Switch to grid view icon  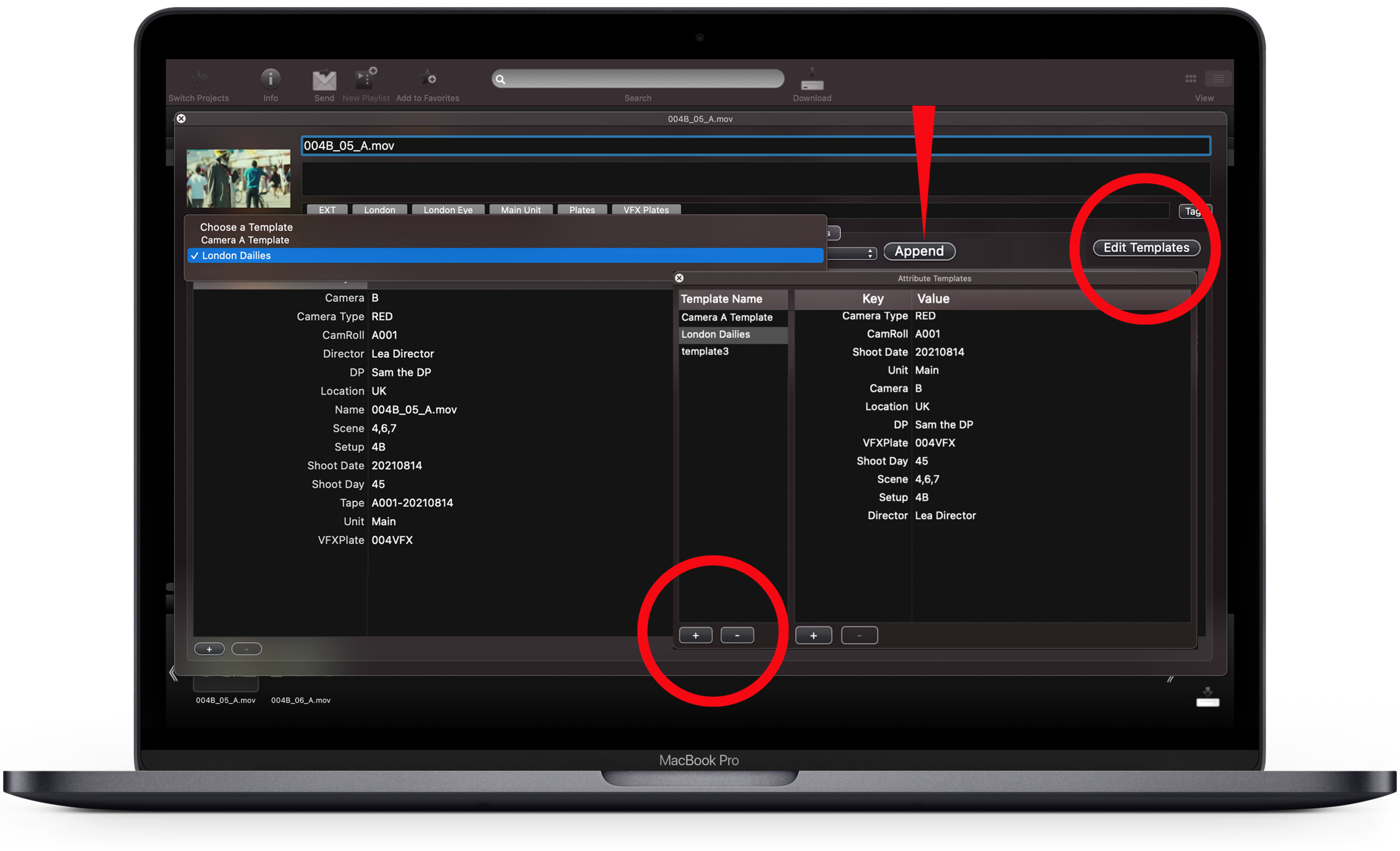click(1190, 79)
